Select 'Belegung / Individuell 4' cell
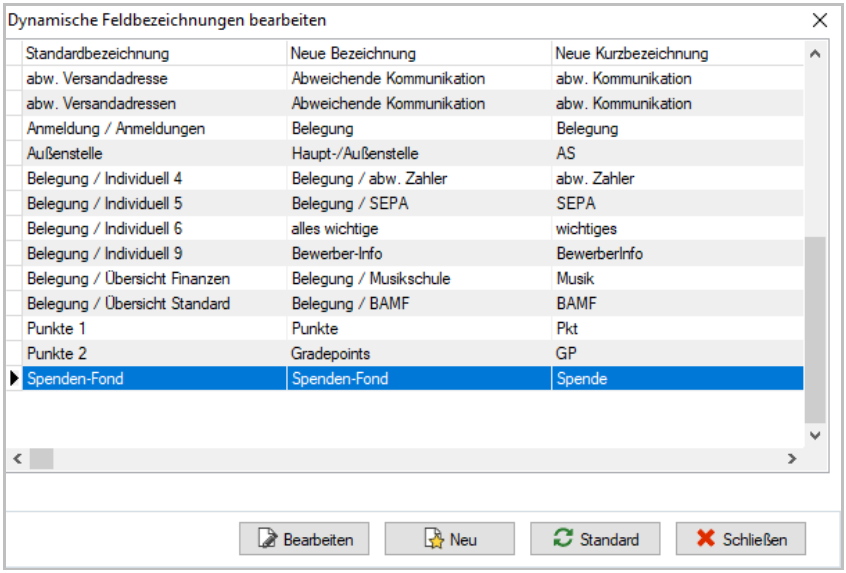846x573 pixels. pyautogui.click(x=154, y=178)
